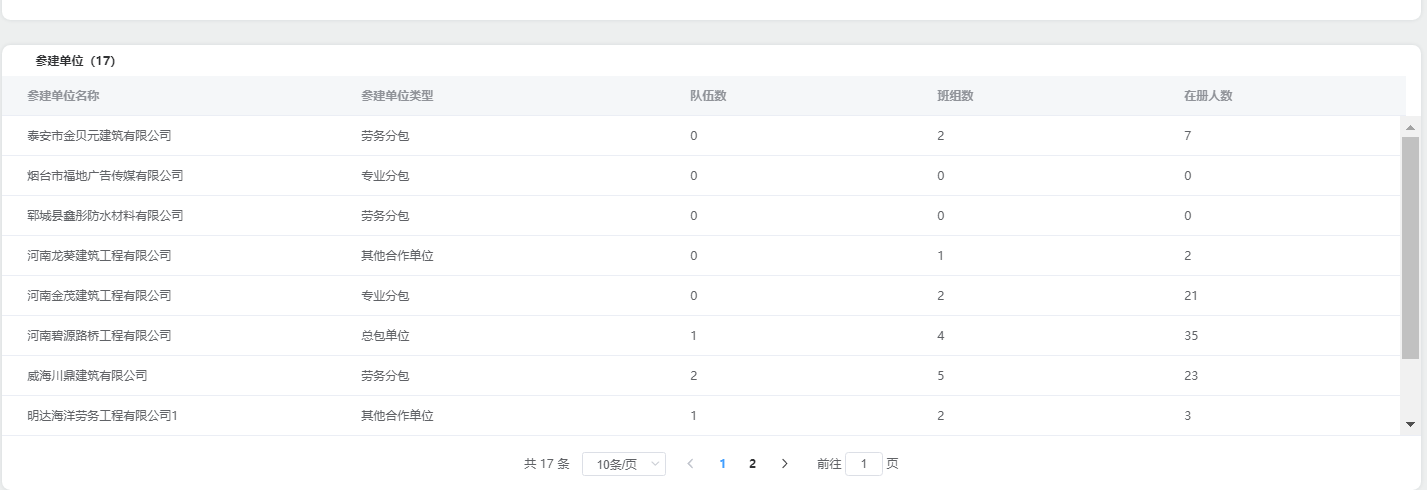Click the 参建单位 (17) section title
The image size is (1427, 490).
(x=75, y=61)
